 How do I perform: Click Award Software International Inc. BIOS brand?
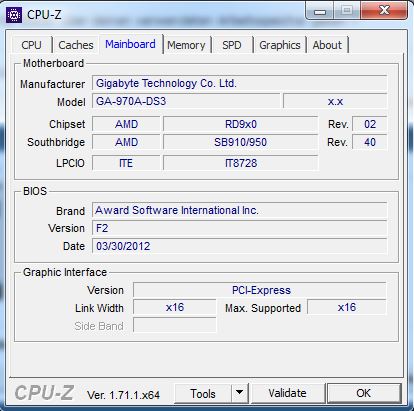239,210
